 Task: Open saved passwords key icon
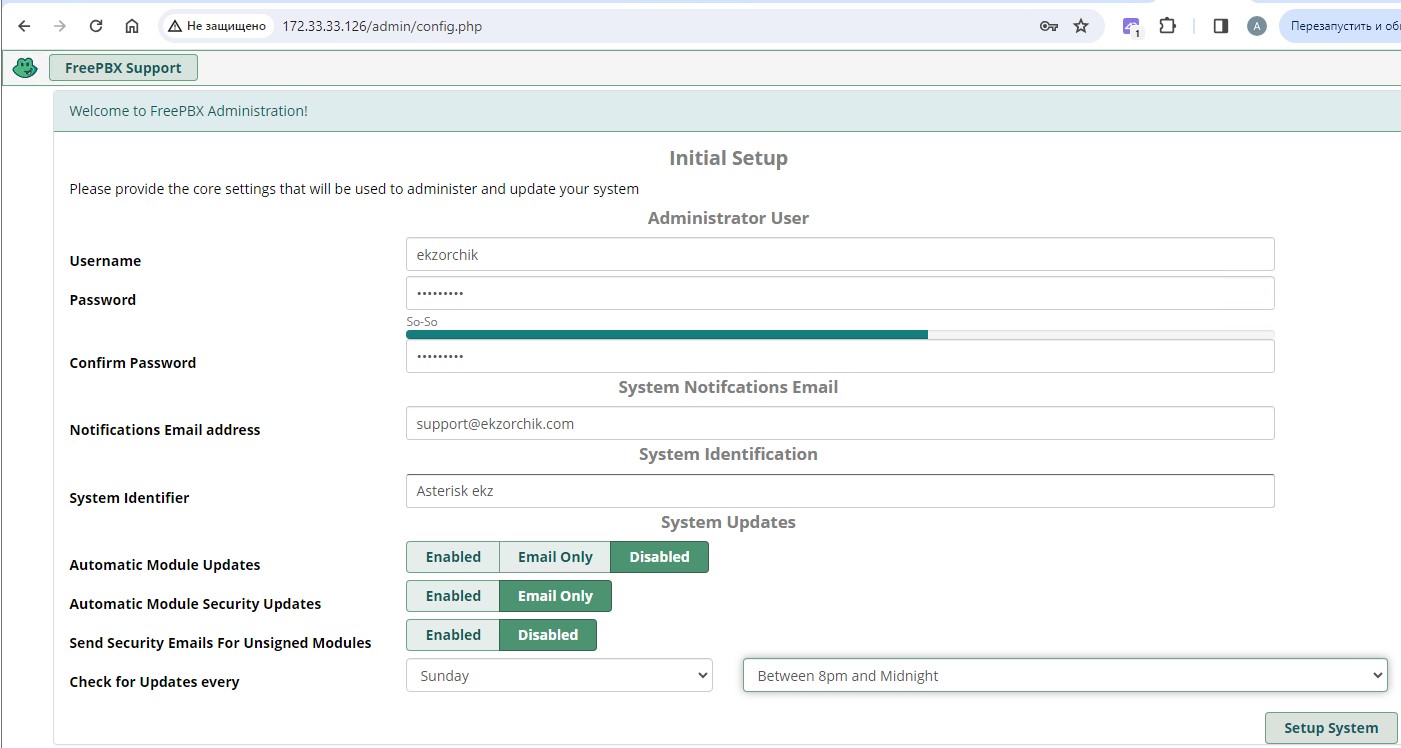tap(1048, 26)
